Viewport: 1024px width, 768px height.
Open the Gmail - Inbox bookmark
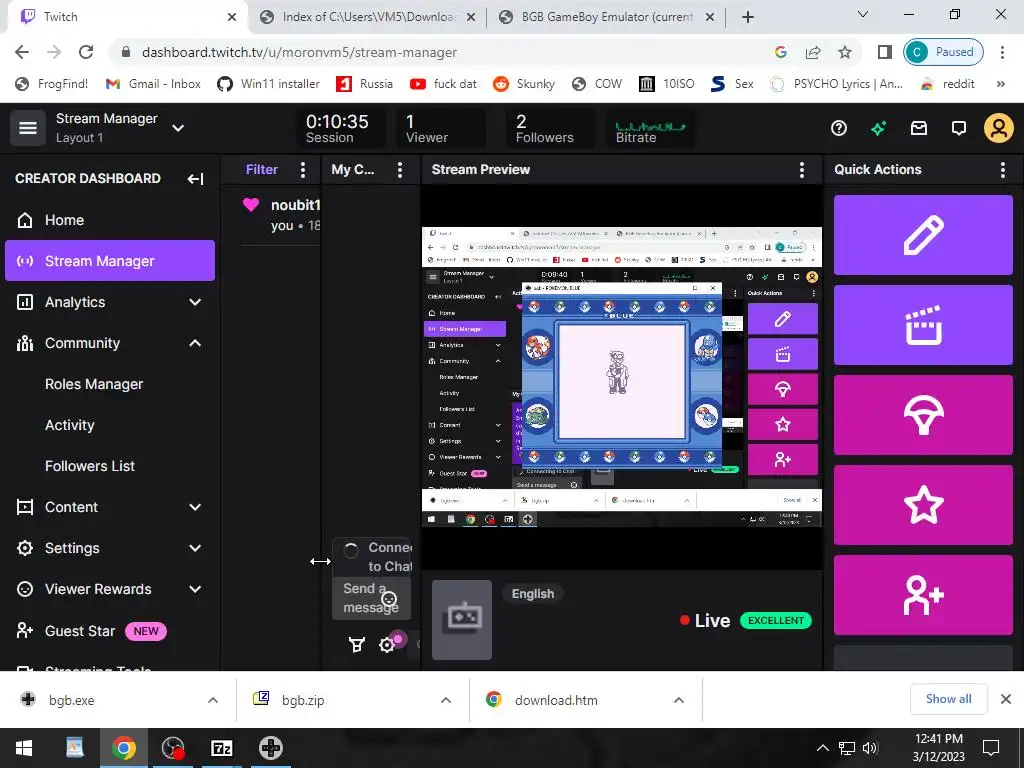153,84
